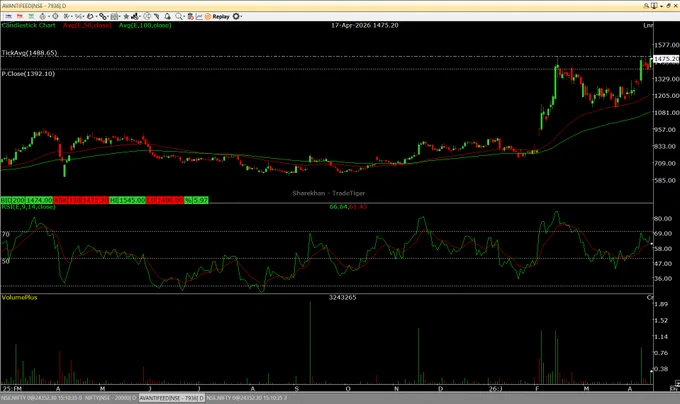Image resolution: width=680 pixels, height=404 pixels.
Task: Click the 1475.20 current price marker on axis
Action: pyautogui.click(x=667, y=59)
